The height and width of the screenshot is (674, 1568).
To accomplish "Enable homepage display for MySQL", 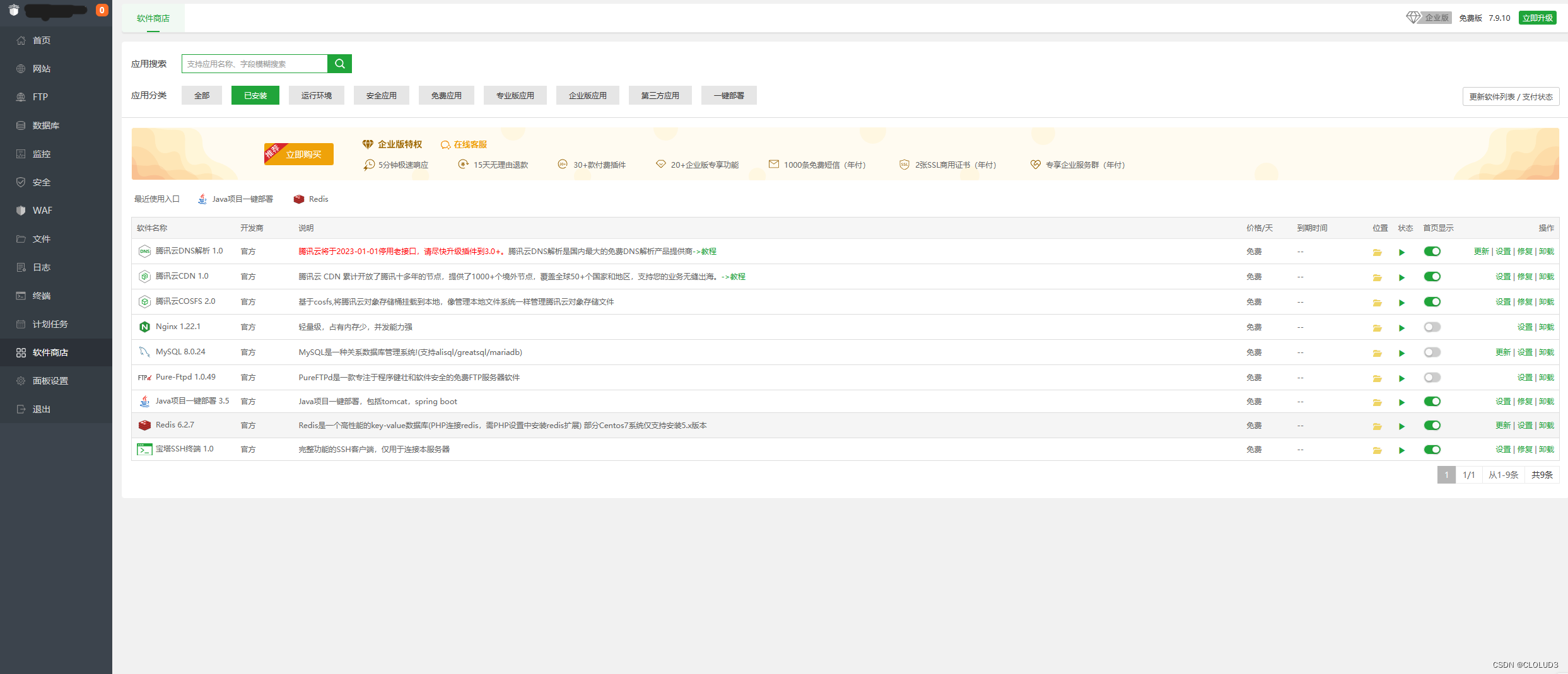I will [1432, 352].
